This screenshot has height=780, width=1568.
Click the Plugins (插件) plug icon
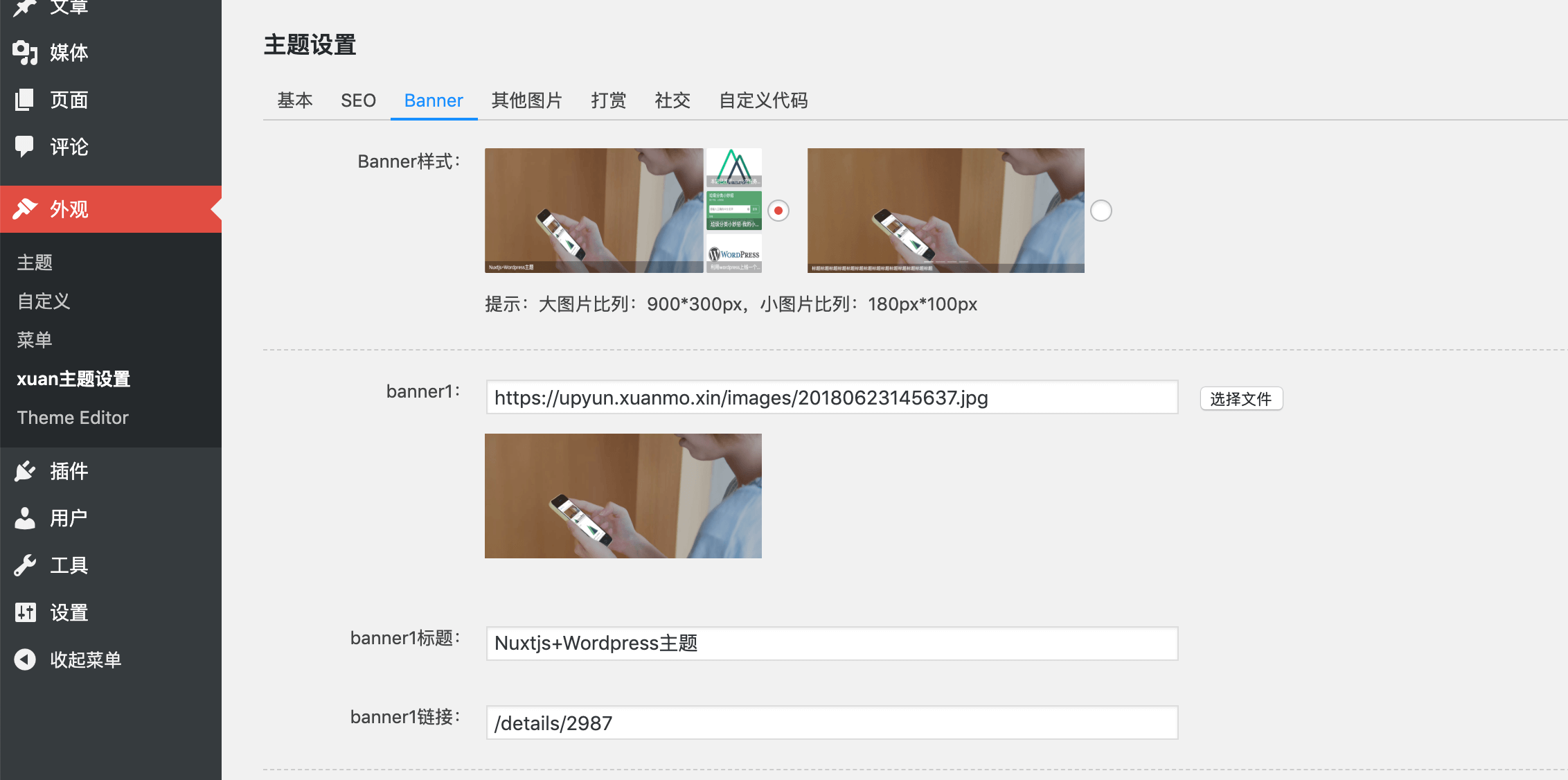(x=25, y=471)
